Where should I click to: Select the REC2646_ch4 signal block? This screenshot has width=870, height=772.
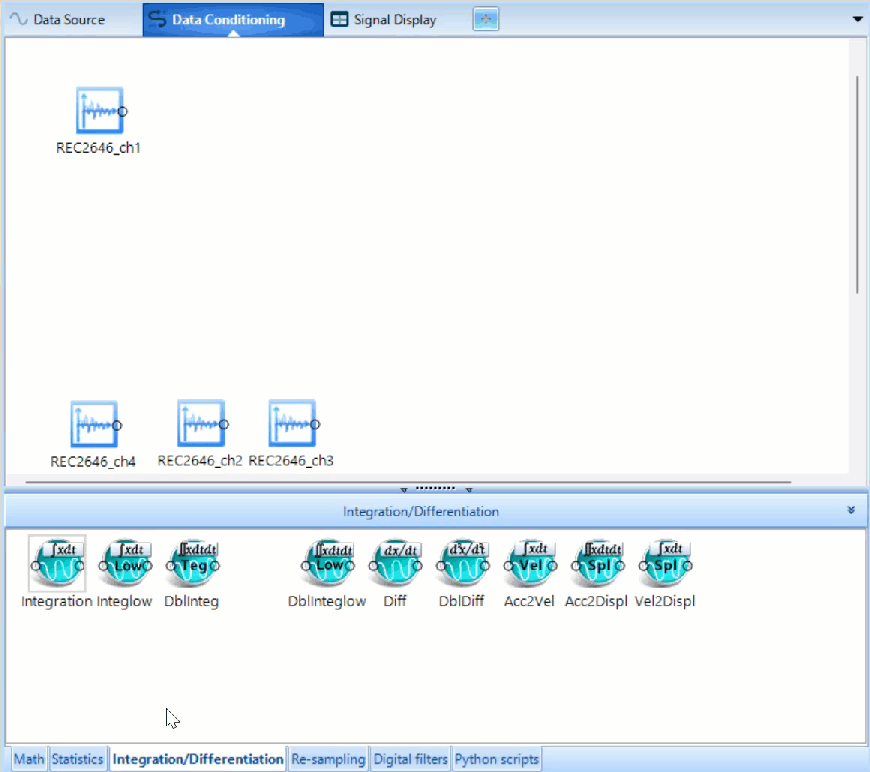pyautogui.click(x=94, y=425)
